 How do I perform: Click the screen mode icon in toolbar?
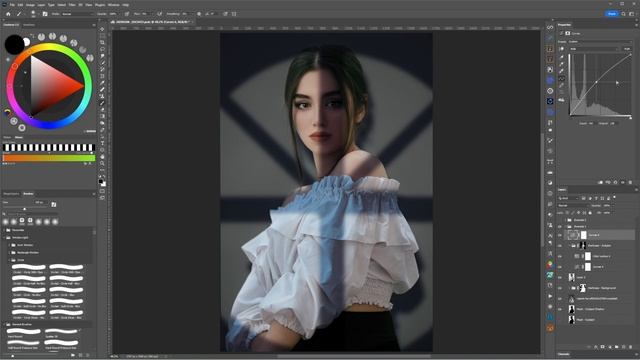[x=102, y=198]
